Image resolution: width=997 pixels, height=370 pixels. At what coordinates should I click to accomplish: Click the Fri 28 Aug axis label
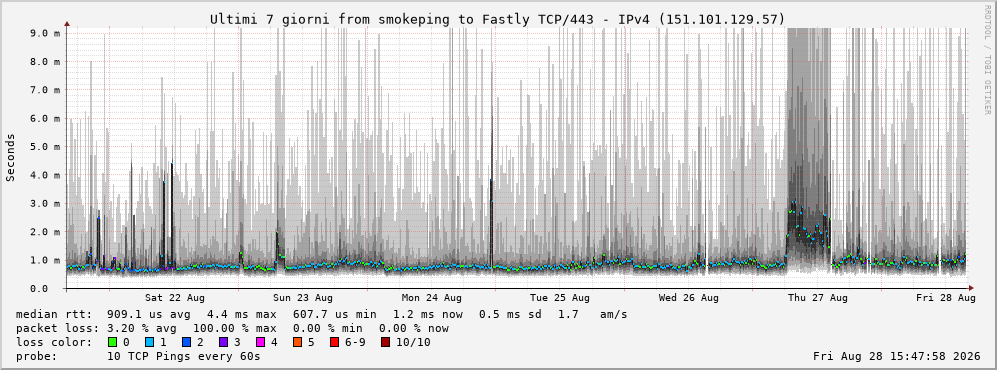click(945, 298)
